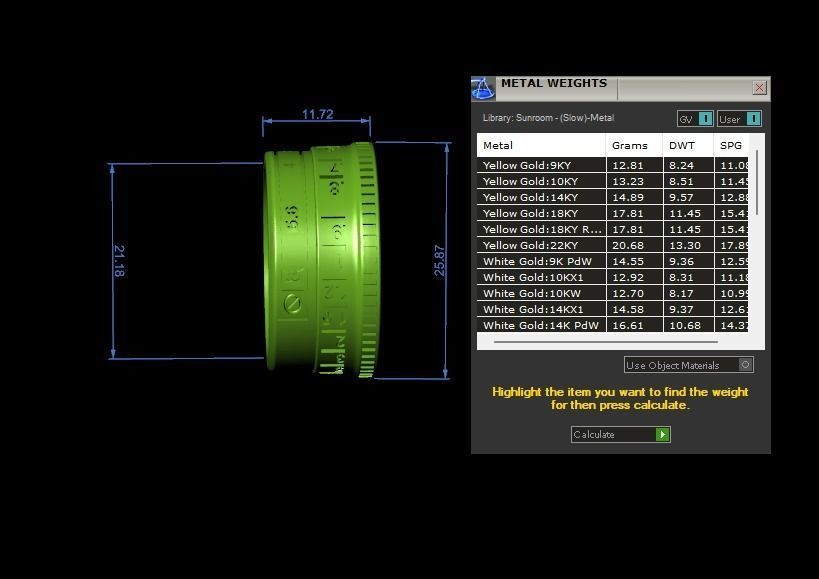Select the Yellow Gold:14KY row
The height and width of the screenshot is (579, 819).
pyautogui.click(x=612, y=197)
